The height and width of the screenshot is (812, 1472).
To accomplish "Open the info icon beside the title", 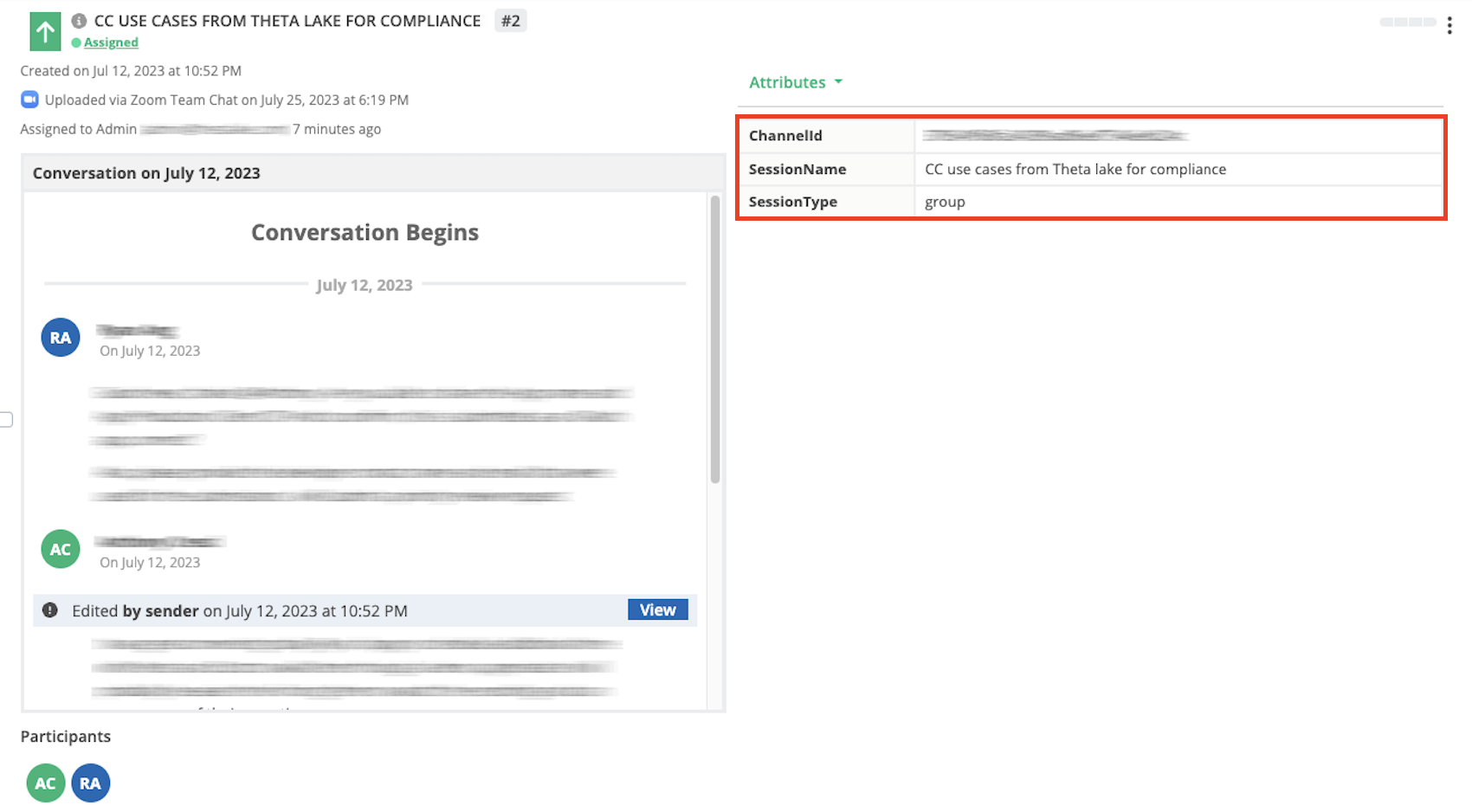I will [79, 21].
